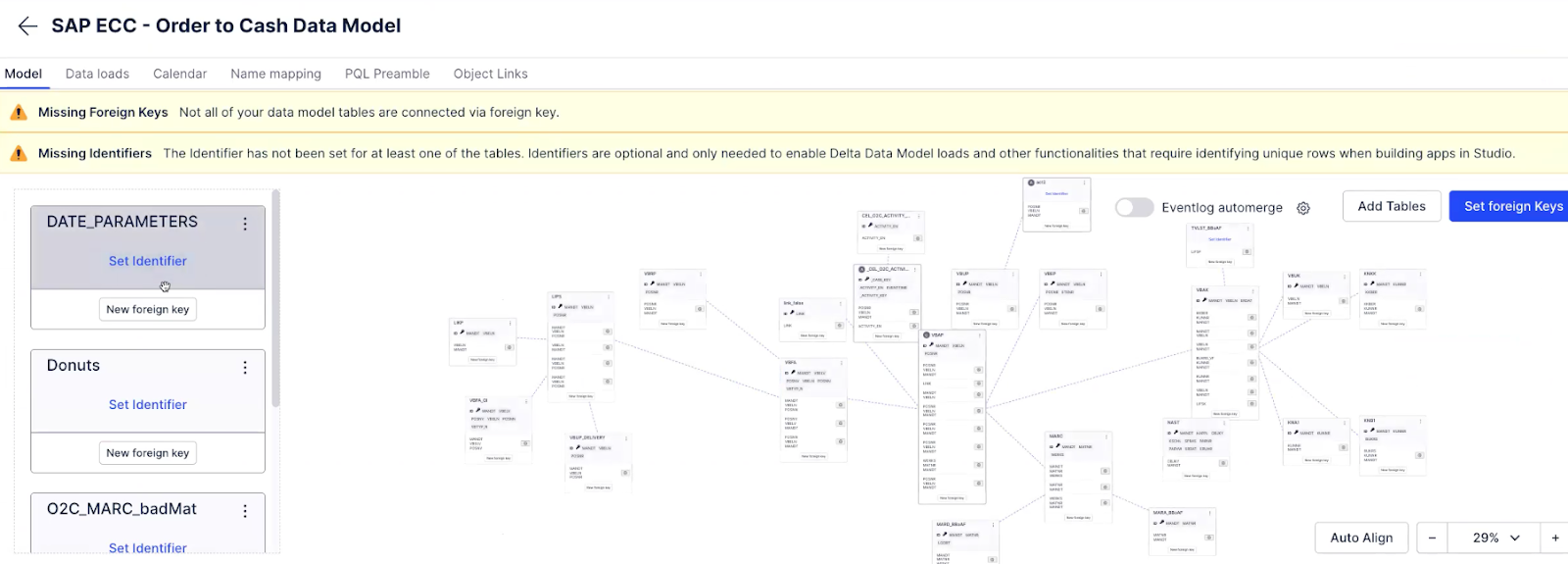Open the Donuts table three-dot menu
Viewport: 1568px width, 564px height.
(245, 368)
